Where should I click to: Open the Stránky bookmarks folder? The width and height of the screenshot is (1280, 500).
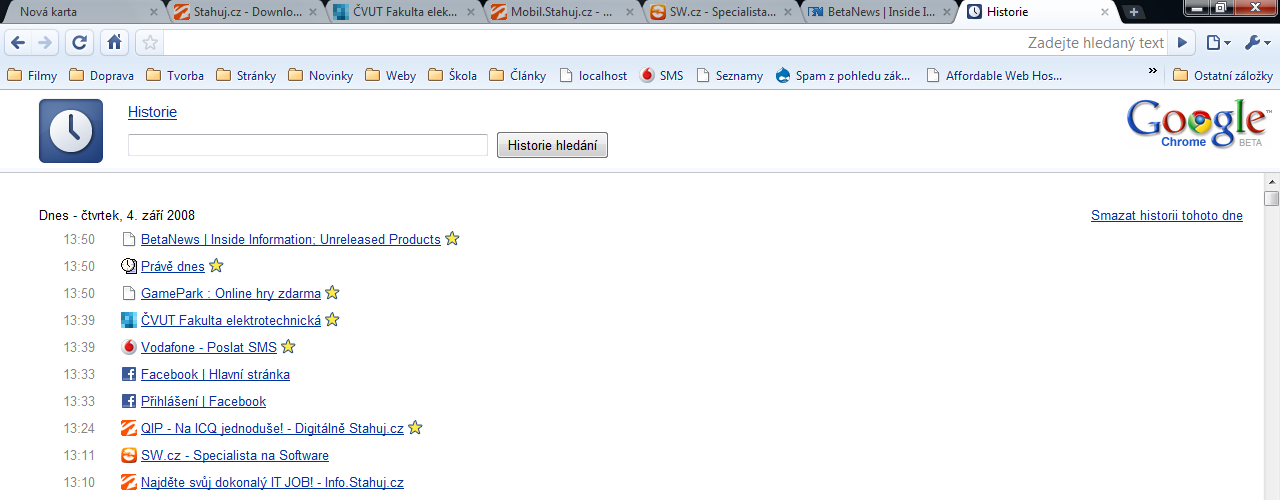[246, 75]
